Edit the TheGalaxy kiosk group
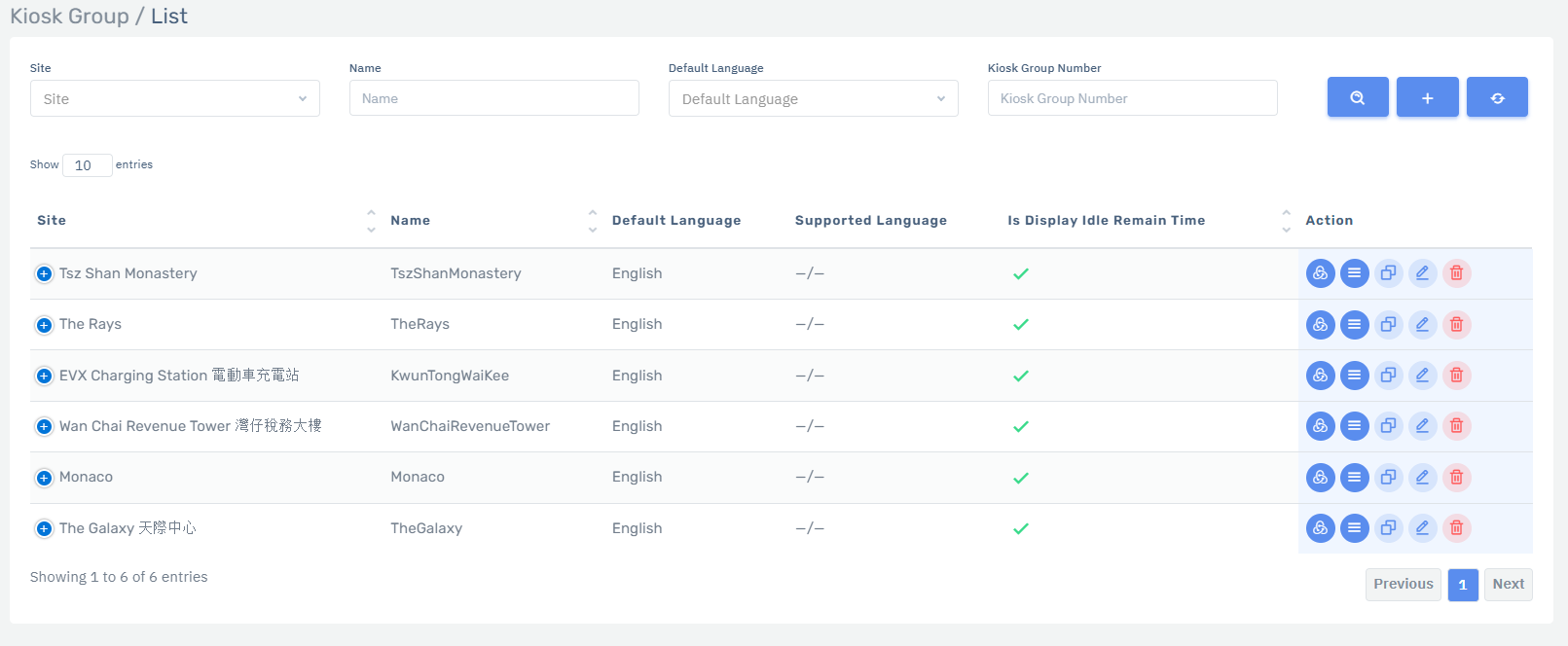Image resolution: width=1568 pixels, height=646 pixels. click(1422, 528)
